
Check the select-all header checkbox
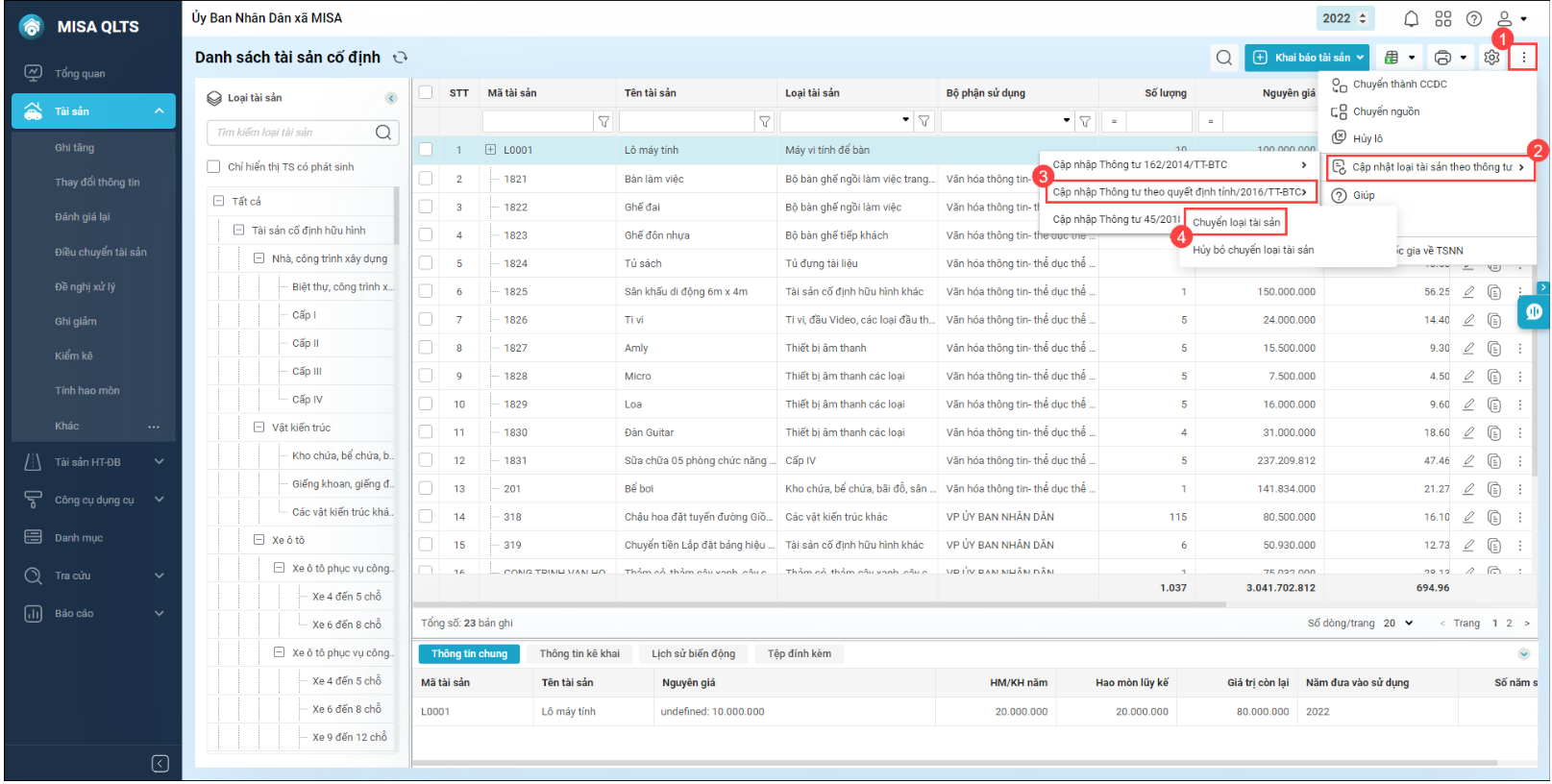coord(426,93)
